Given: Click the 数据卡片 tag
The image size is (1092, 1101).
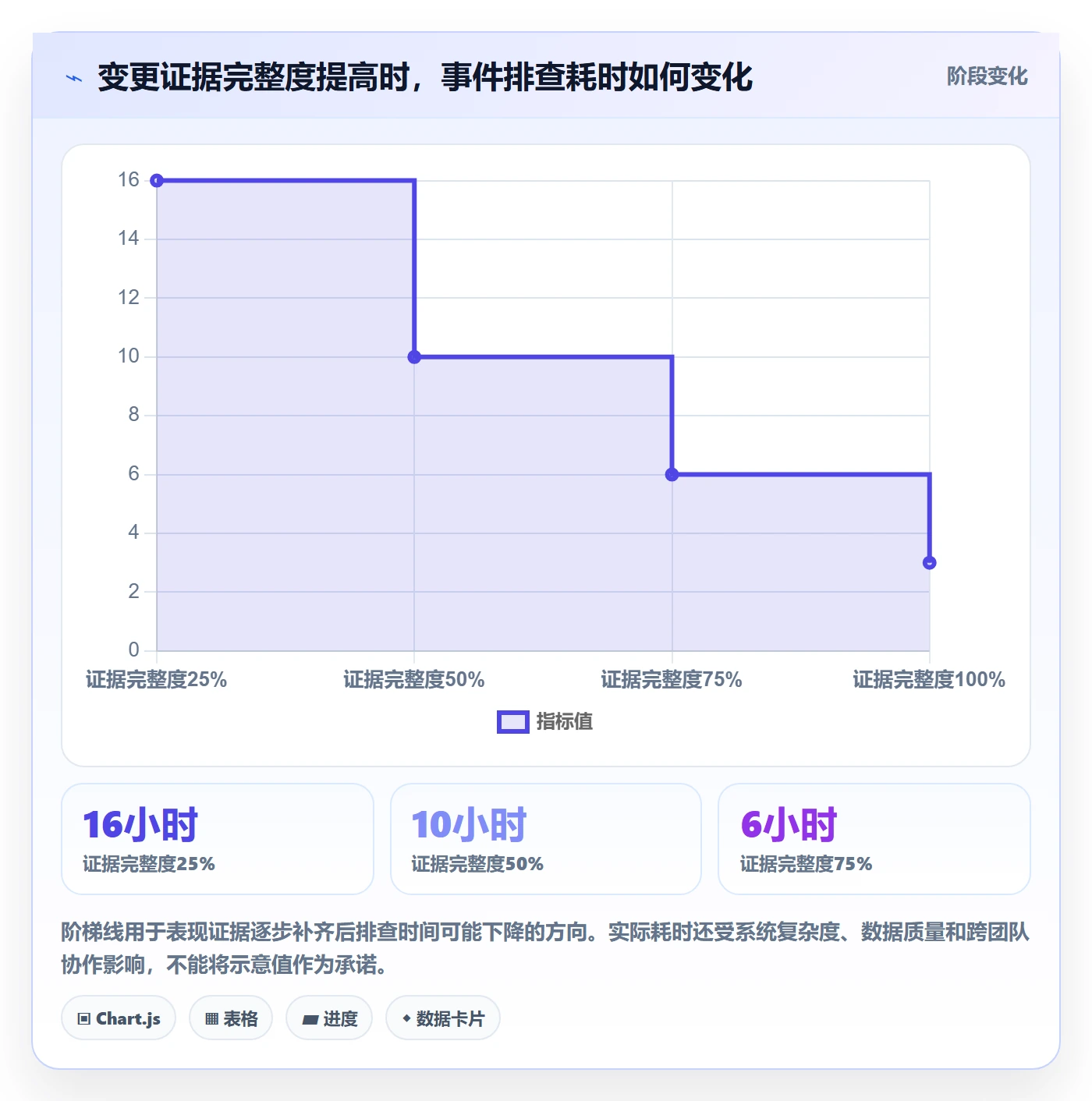Looking at the screenshot, I should click(x=443, y=1018).
